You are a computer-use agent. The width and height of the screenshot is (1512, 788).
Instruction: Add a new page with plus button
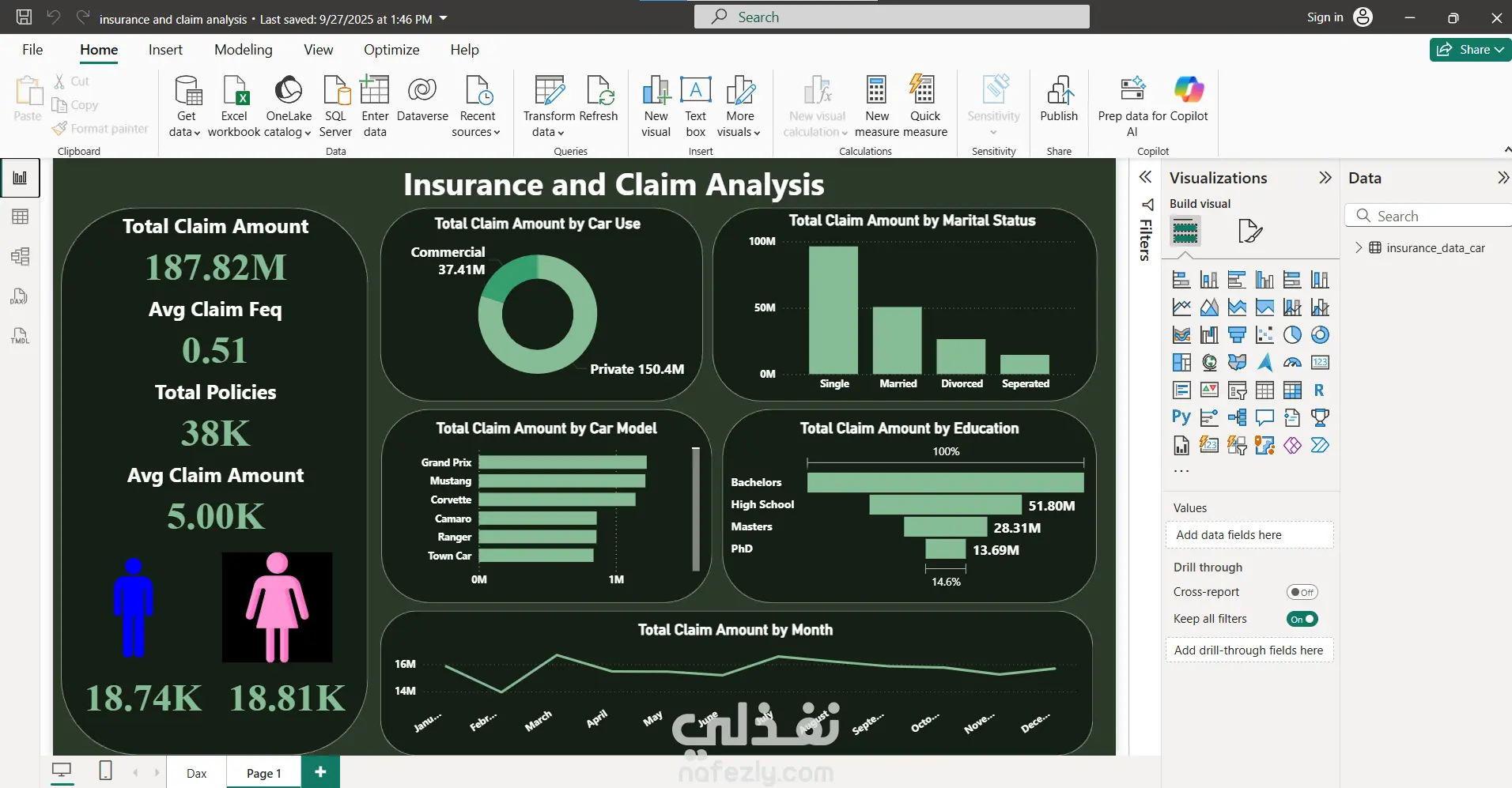coord(320,772)
